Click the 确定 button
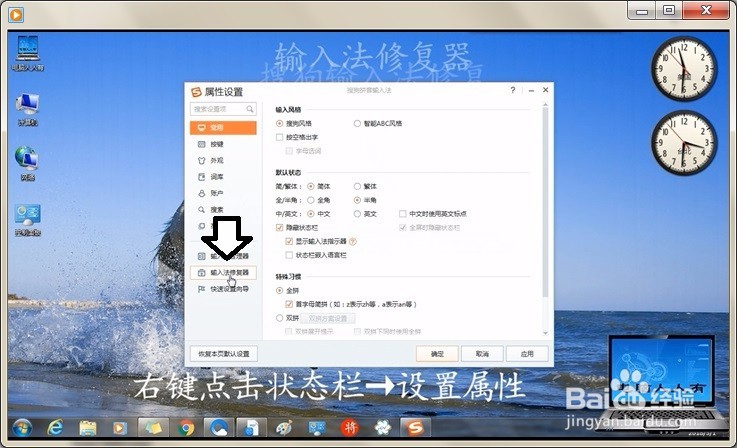737x448 pixels. (437, 354)
